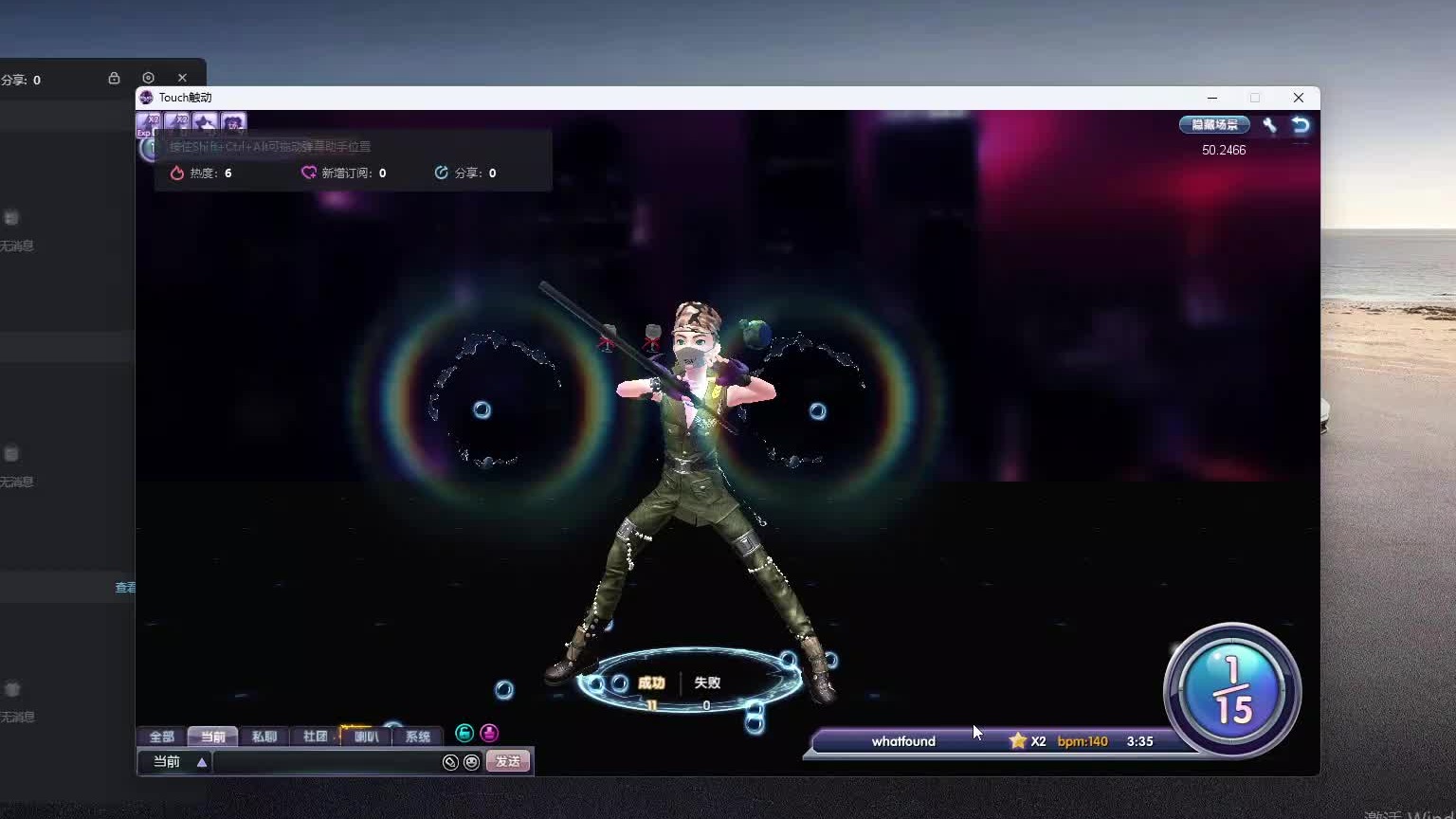Click the gear icon in background panel
The height and width of the screenshot is (819, 1456).
tap(148, 78)
